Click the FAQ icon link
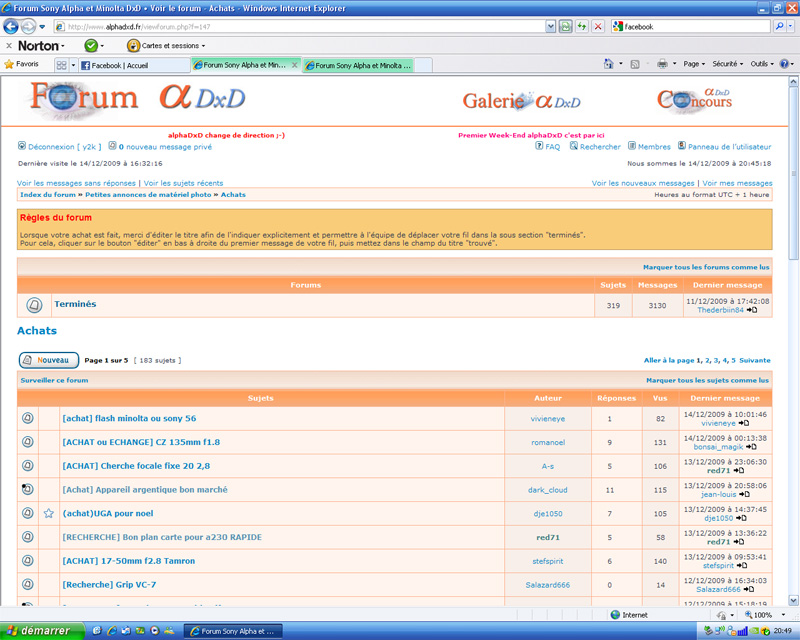 click(540, 146)
